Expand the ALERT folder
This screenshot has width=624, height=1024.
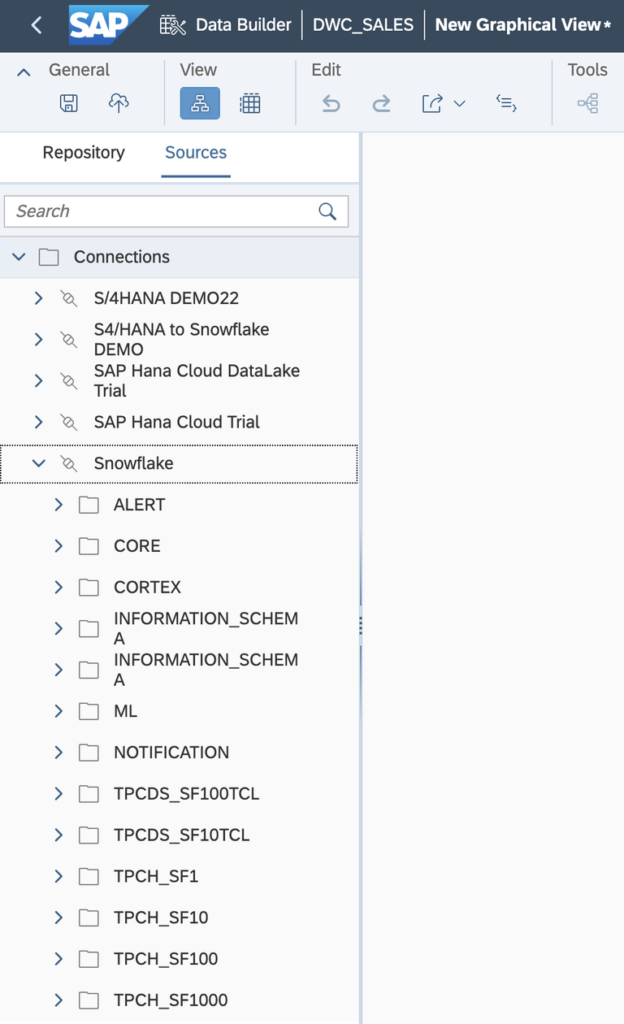[59, 505]
